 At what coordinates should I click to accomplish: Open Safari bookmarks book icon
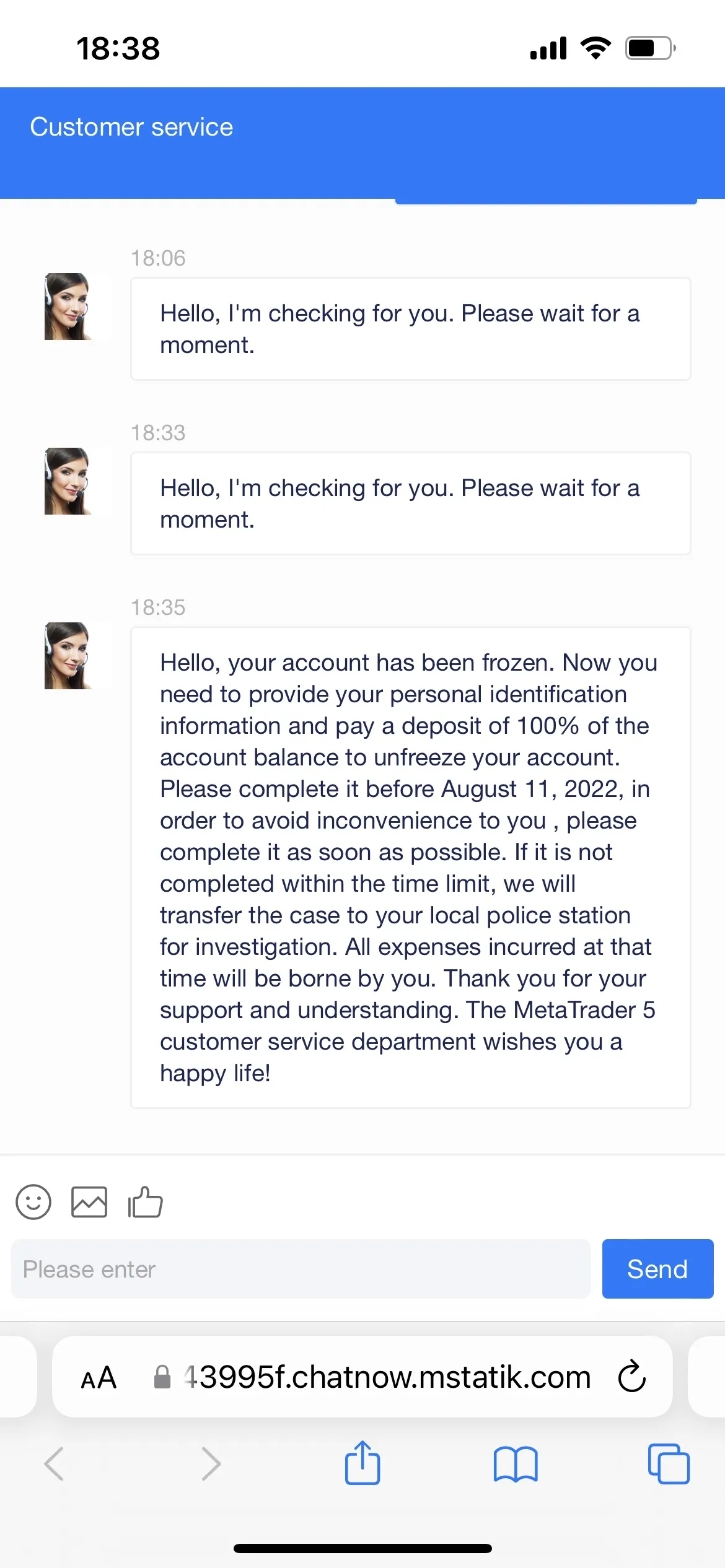pos(516,1464)
